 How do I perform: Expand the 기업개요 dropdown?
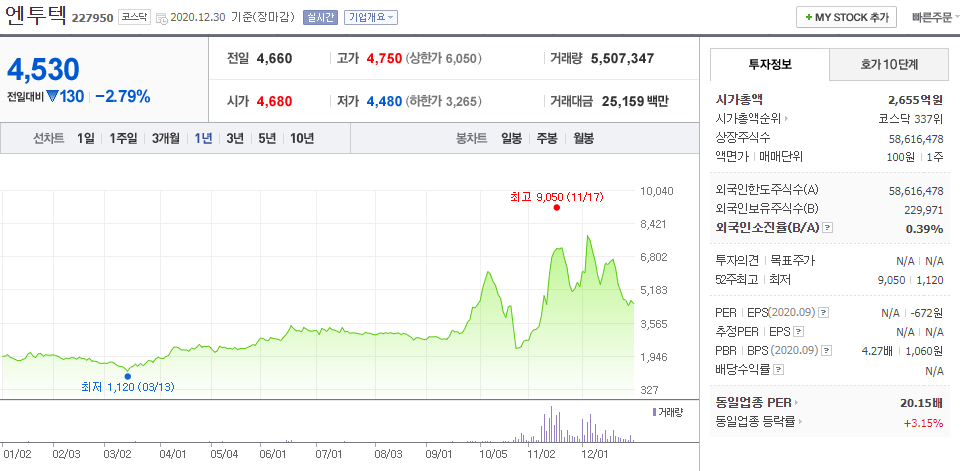coord(371,17)
